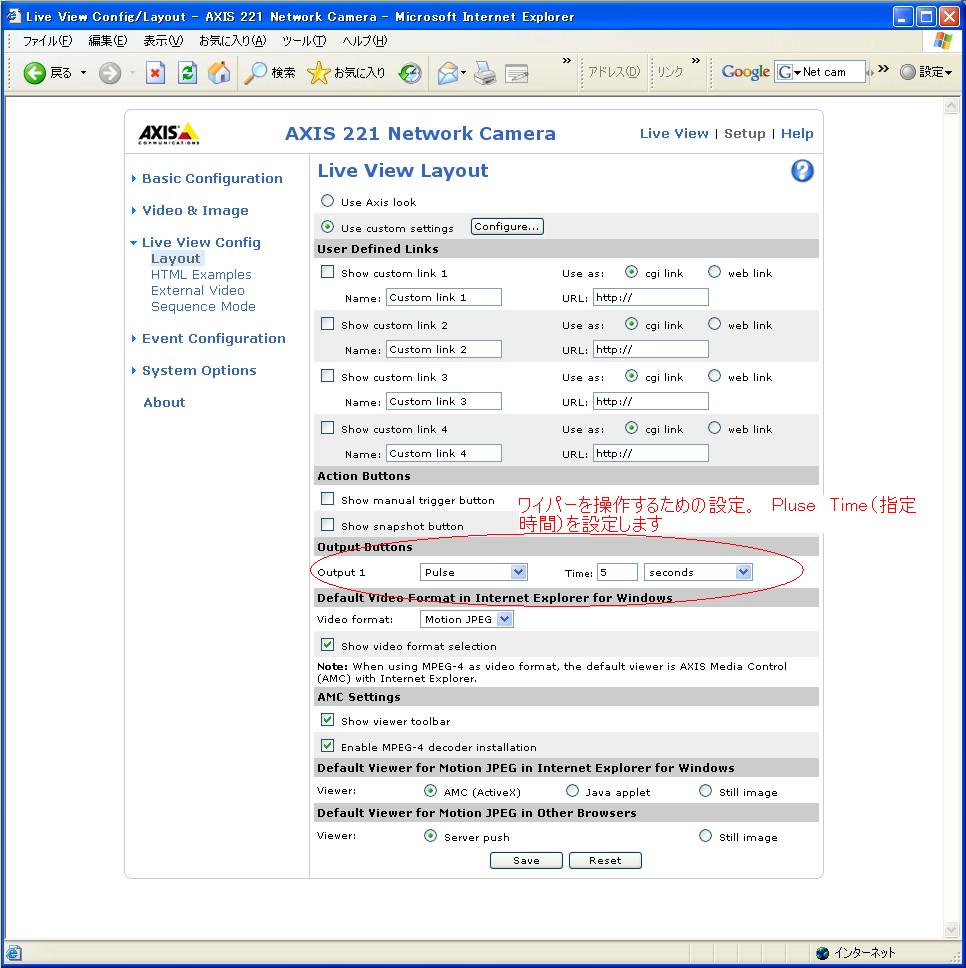Refresh the page using toolbar icon
This screenshot has height=968, width=966.
coord(187,73)
